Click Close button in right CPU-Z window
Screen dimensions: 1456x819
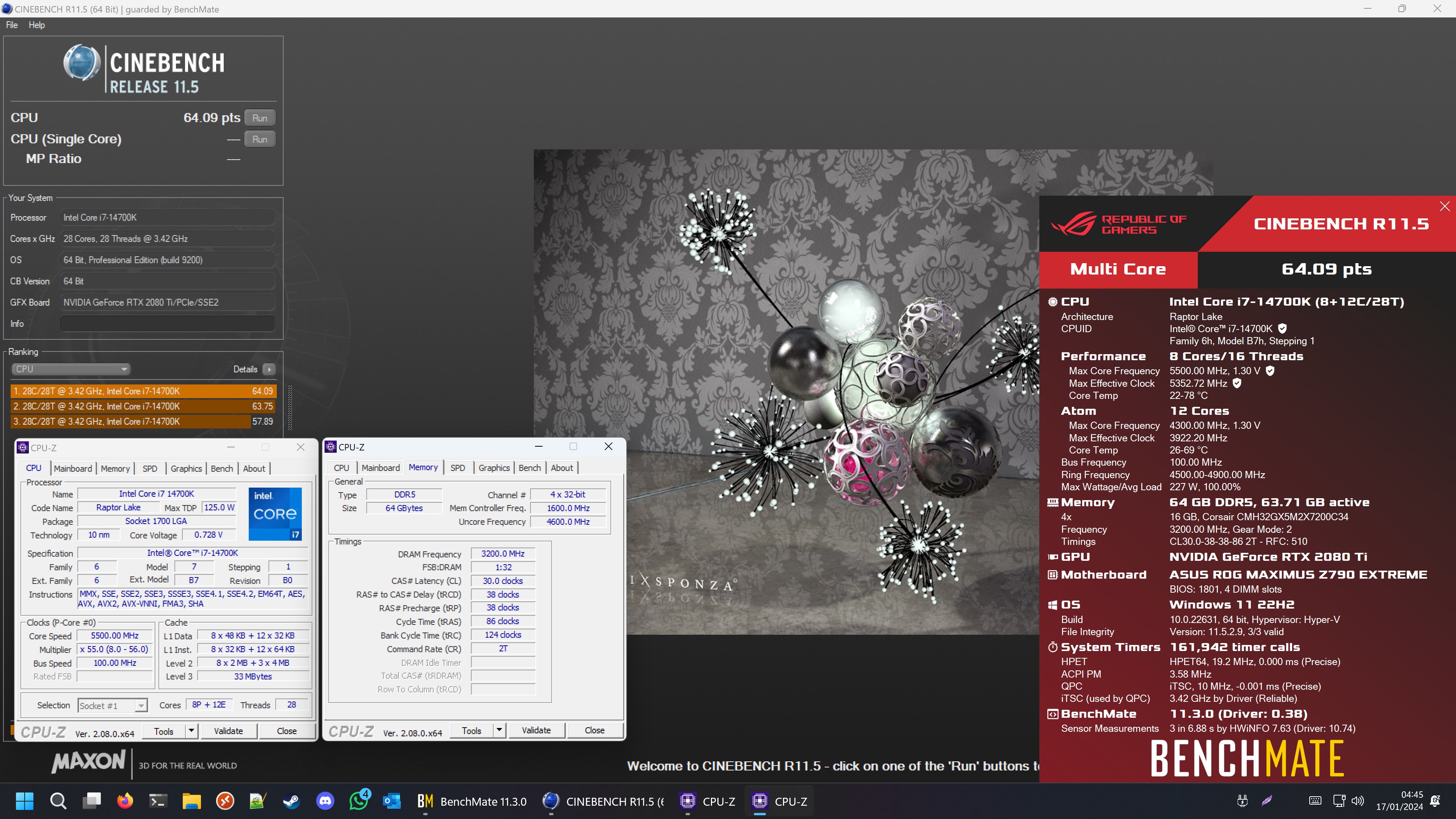tap(595, 731)
